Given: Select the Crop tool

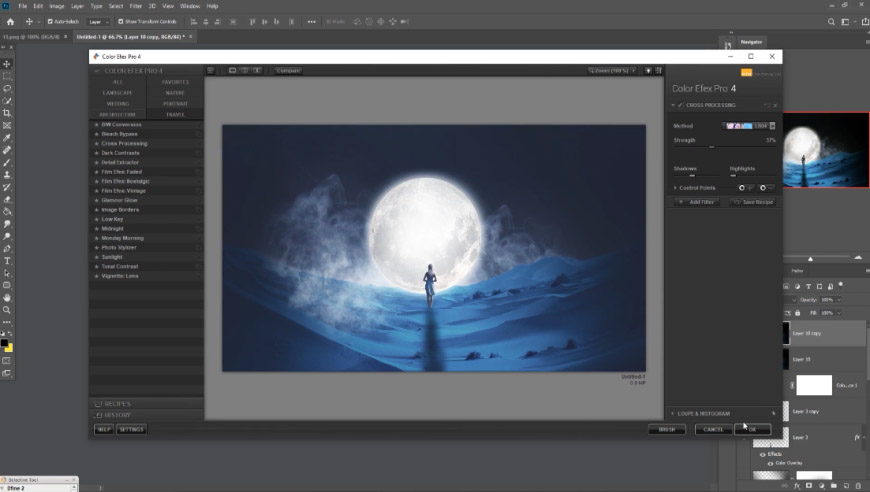Looking at the screenshot, I should point(7,113).
